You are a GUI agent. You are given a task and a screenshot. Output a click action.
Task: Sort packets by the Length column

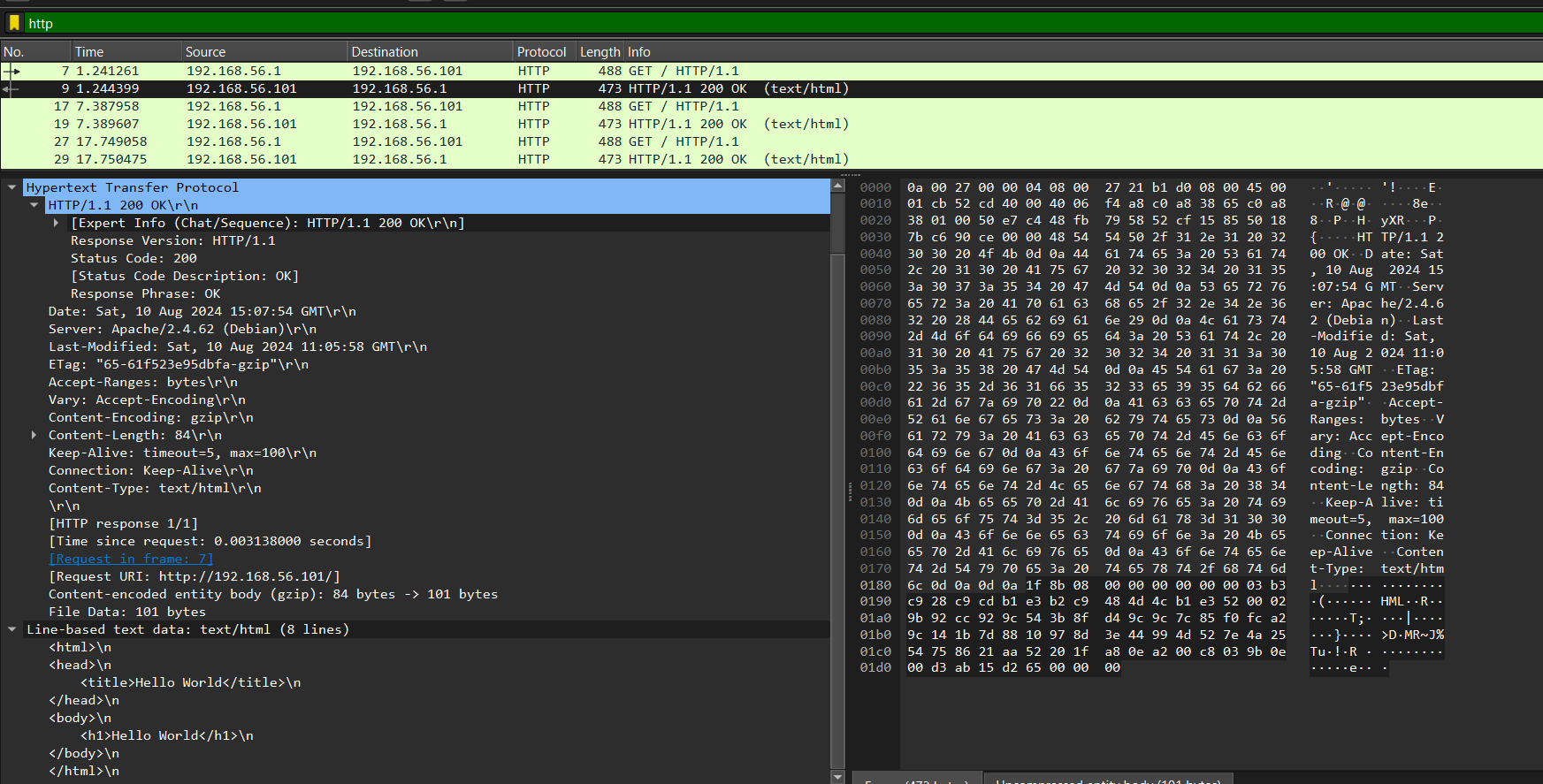[600, 52]
